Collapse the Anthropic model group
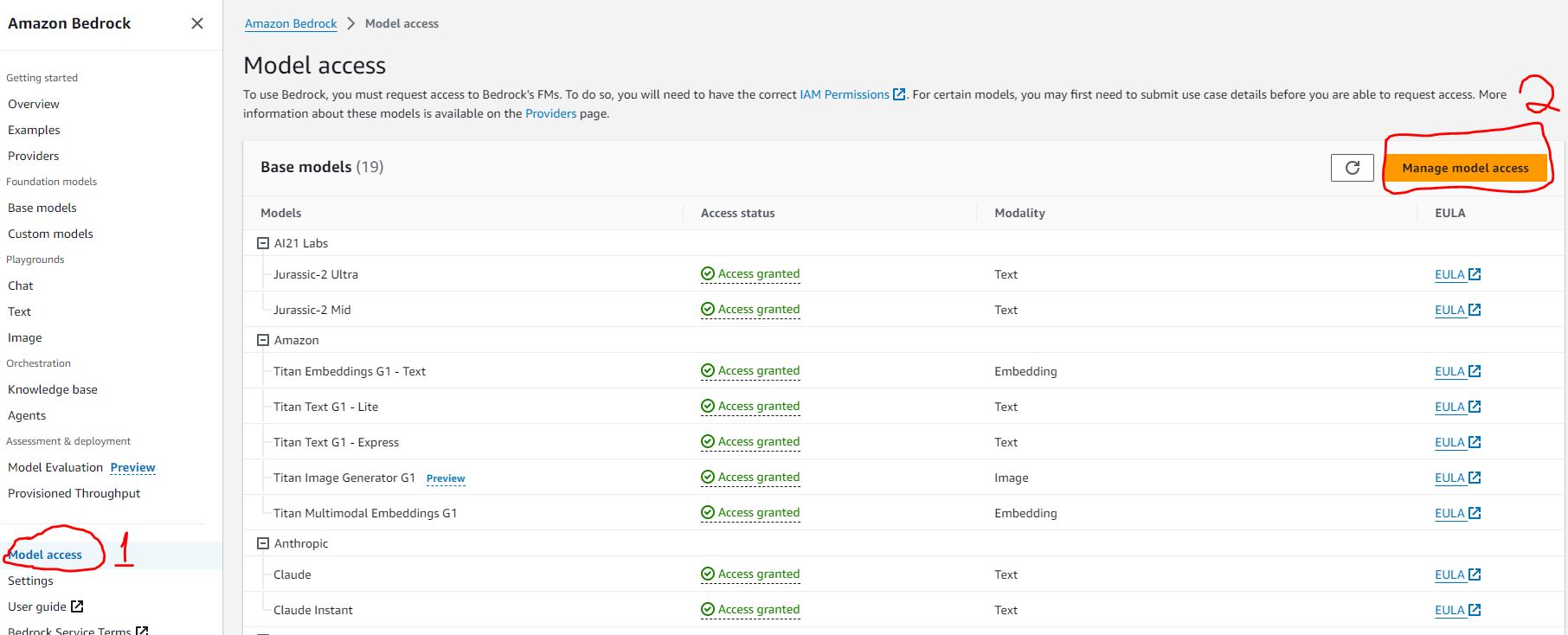The height and width of the screenshot is (635, 1568). (x=263, y=543)
